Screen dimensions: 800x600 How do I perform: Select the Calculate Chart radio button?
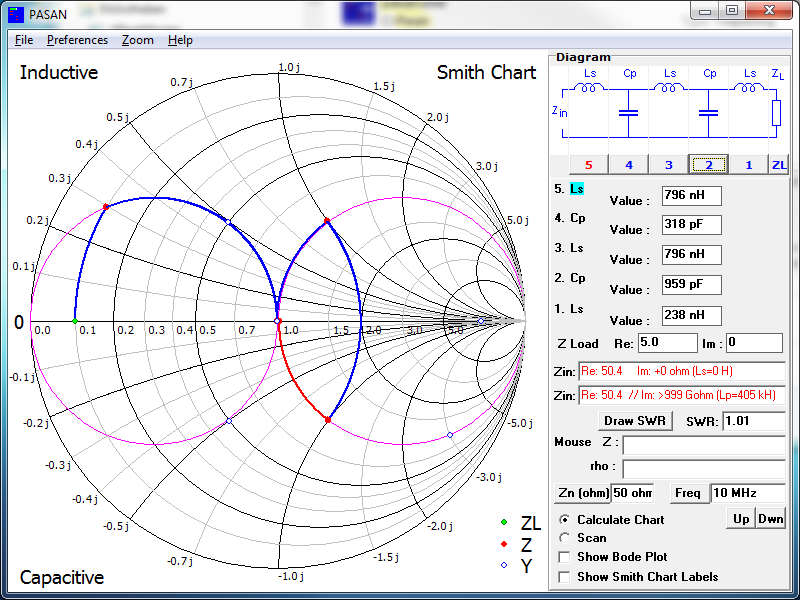pyautogui.click(x=564, y=519)
